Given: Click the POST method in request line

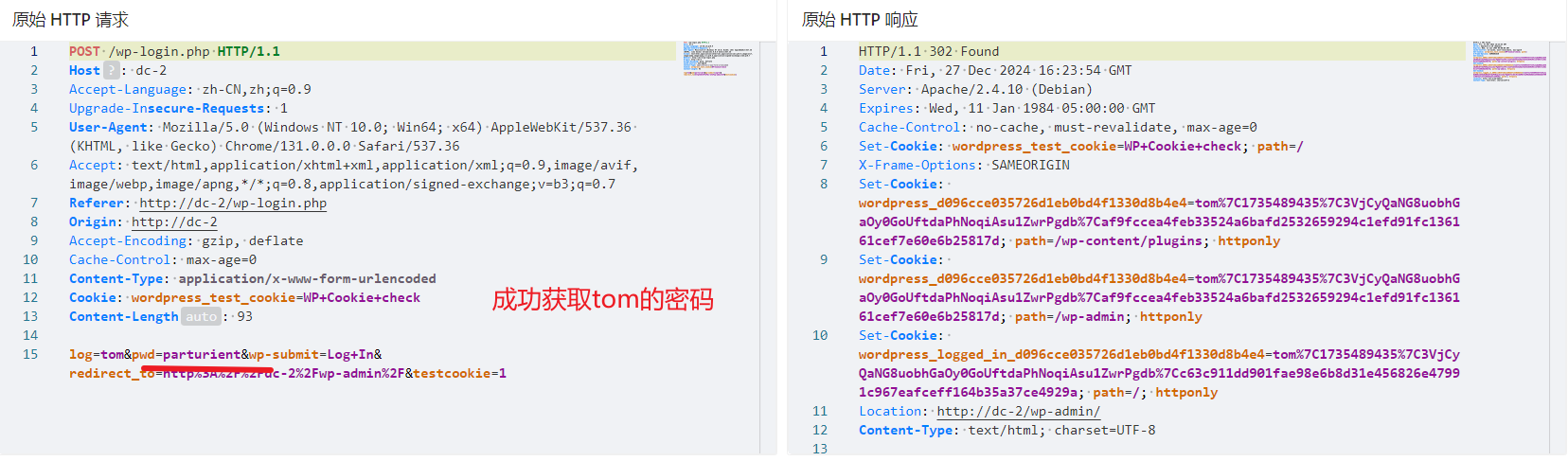Looking at the screenshot, I should click(84, 51).
